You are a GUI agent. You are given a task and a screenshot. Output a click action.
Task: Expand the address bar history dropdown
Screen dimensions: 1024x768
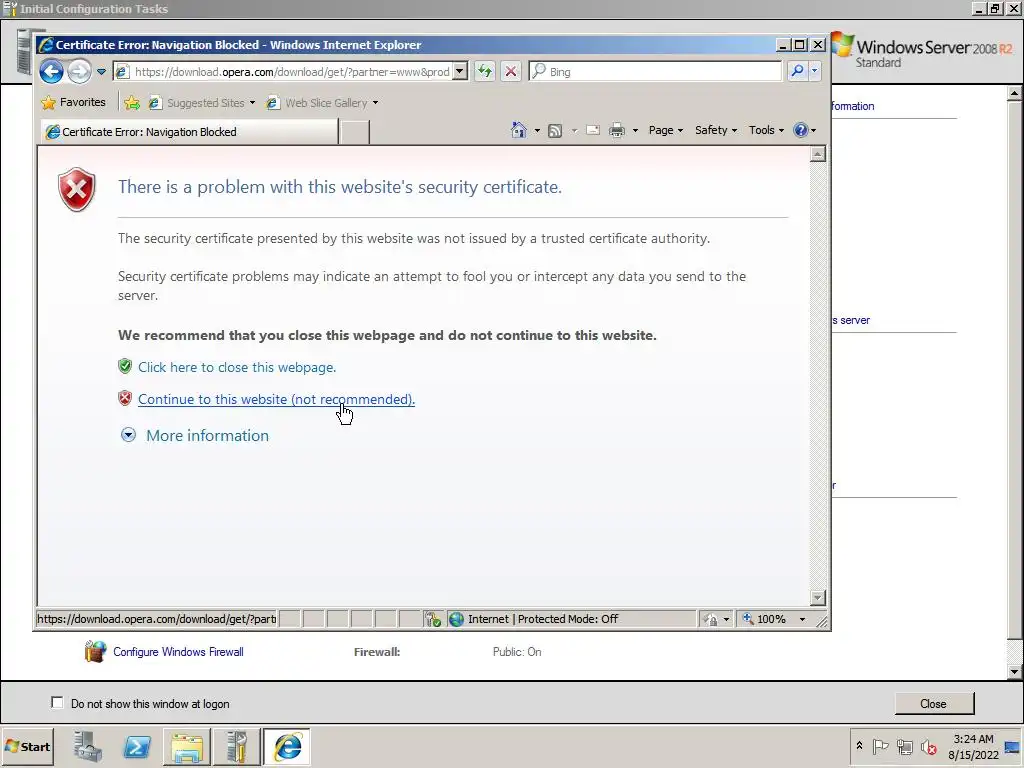460,72
